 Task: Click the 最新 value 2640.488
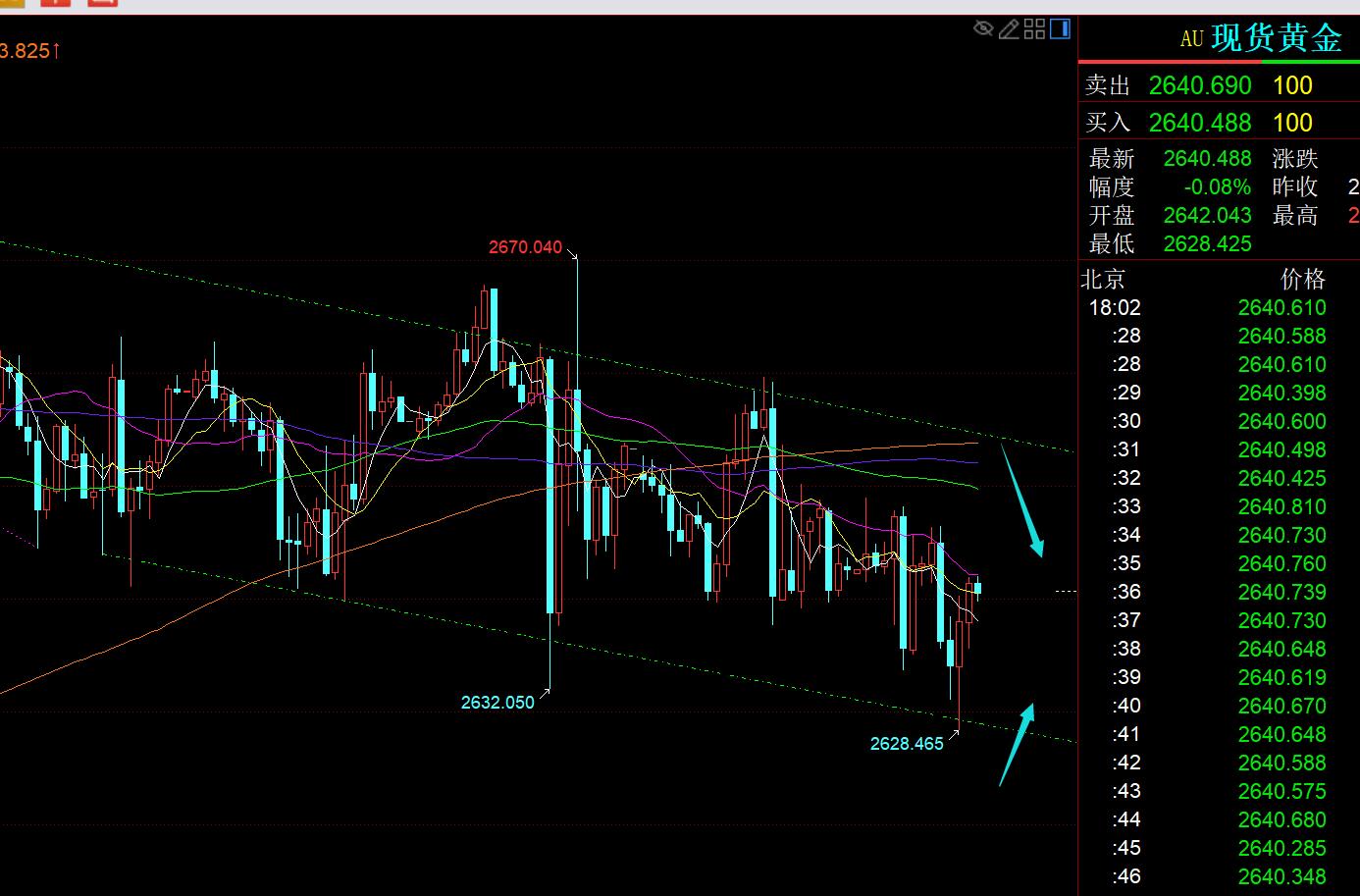pyautogui.click(x=1207, y=158)
